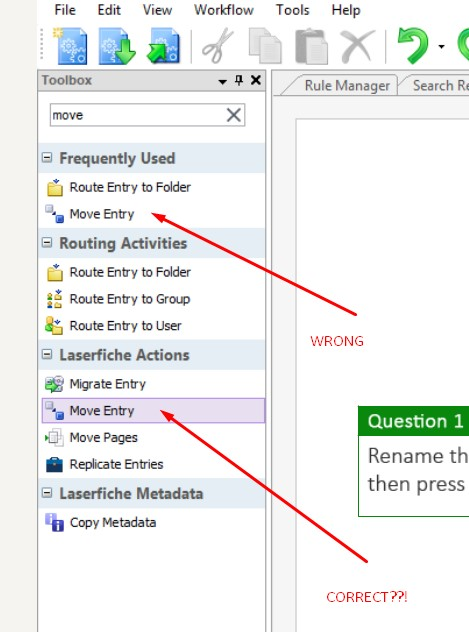Image resolution: width=469 pixels, height=632 pixels.
Task: Click the Copy Metadata info icon
Action: click(x=54, y=522)
